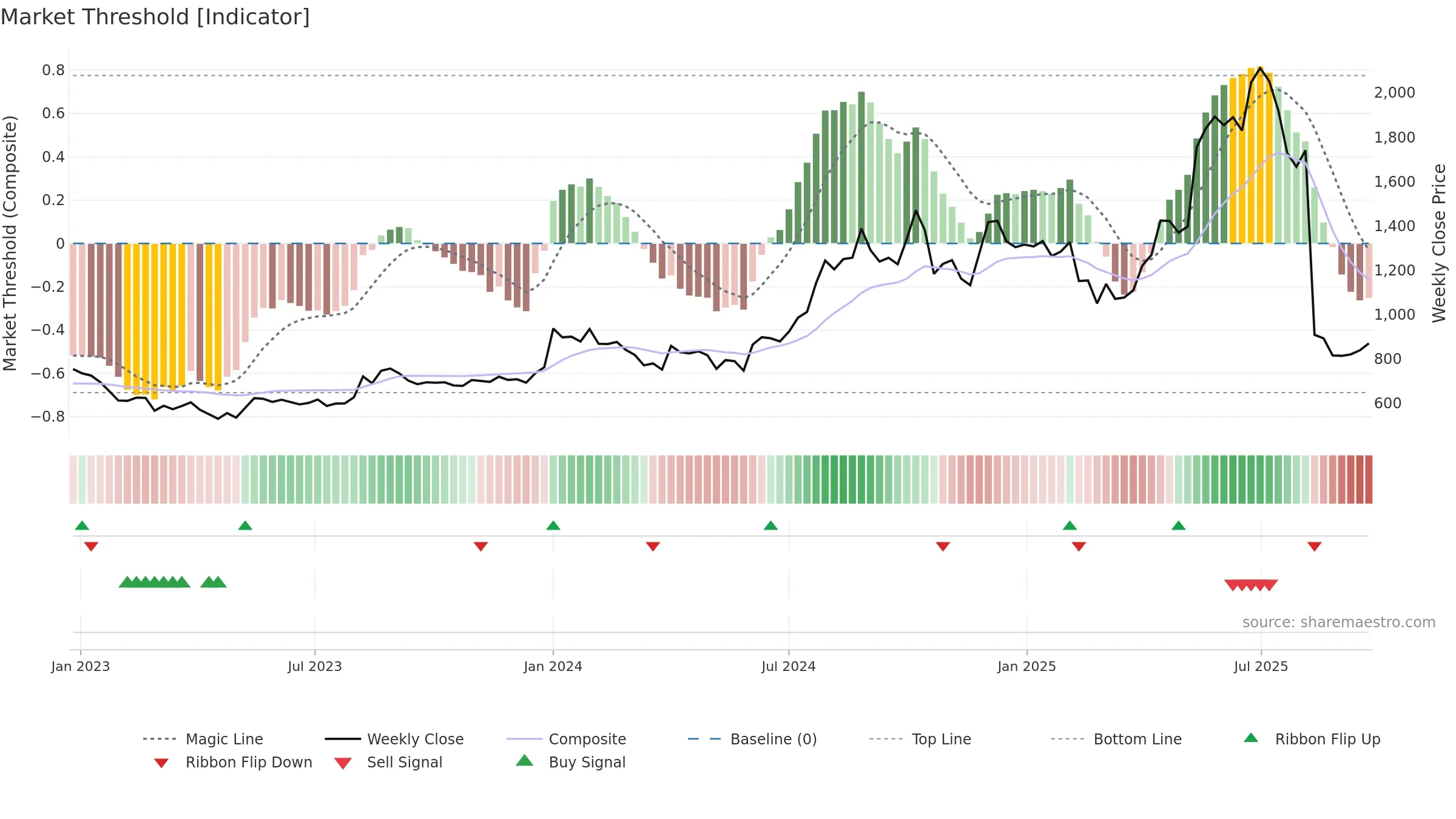Click the red Ribbon Flip Down legend triangle
This screenshot has width=1456, height=819.
[x=161, y=763]
